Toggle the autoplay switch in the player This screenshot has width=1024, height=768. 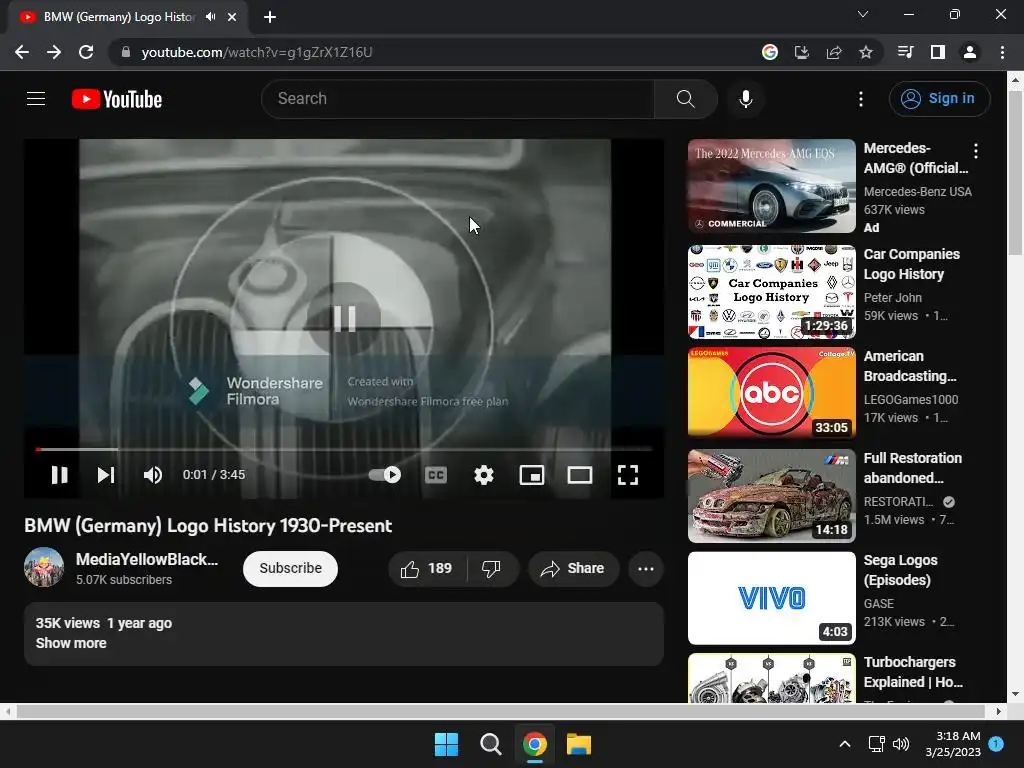385,475
